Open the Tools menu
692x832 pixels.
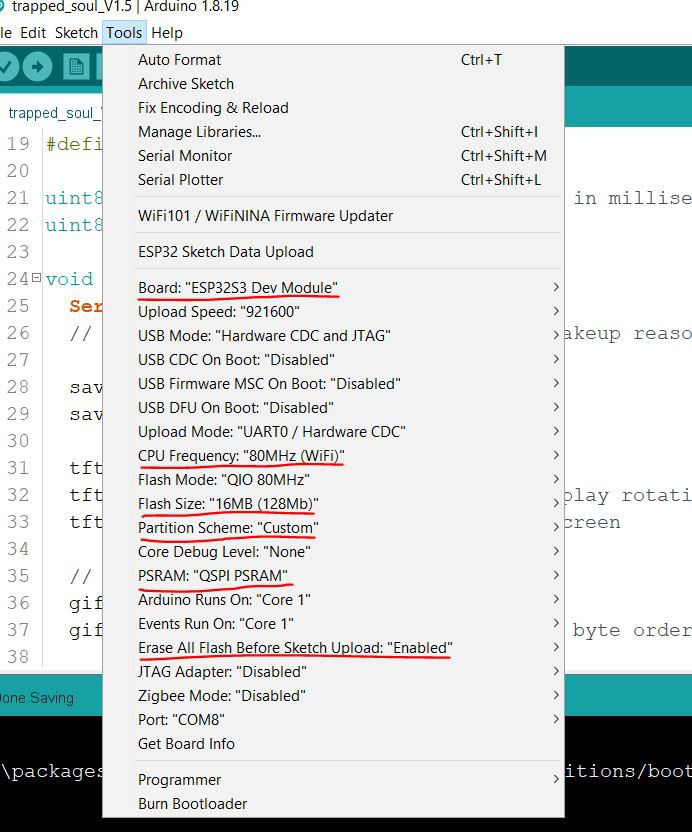(x=124, y=33)
